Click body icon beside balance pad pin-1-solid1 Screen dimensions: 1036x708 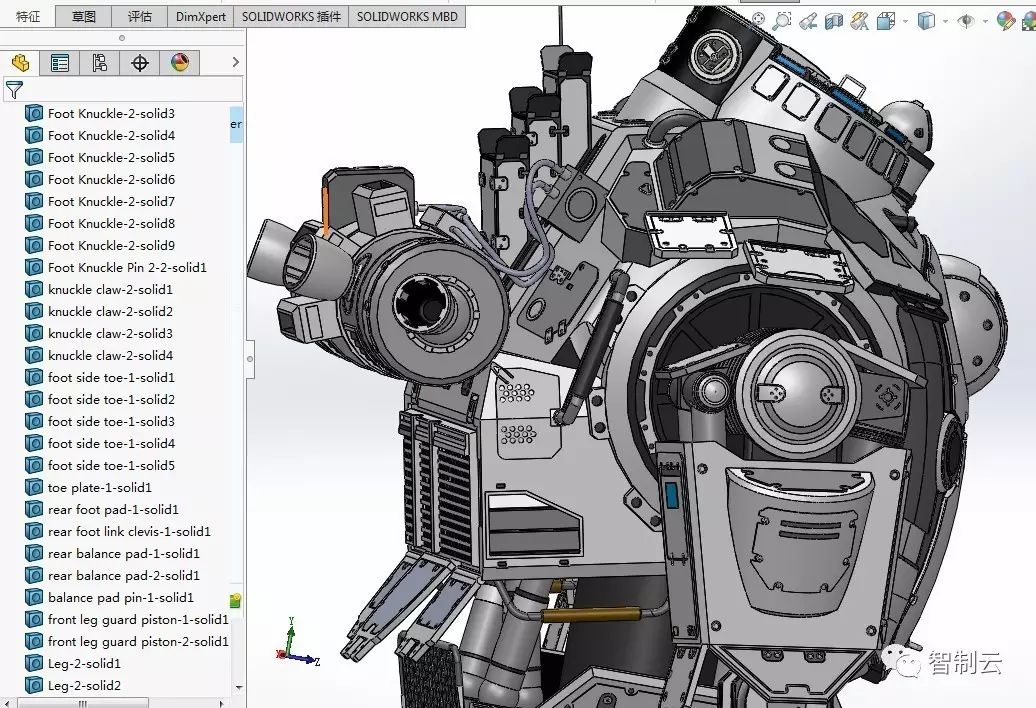pyautogui.click(x=34, y=598)
